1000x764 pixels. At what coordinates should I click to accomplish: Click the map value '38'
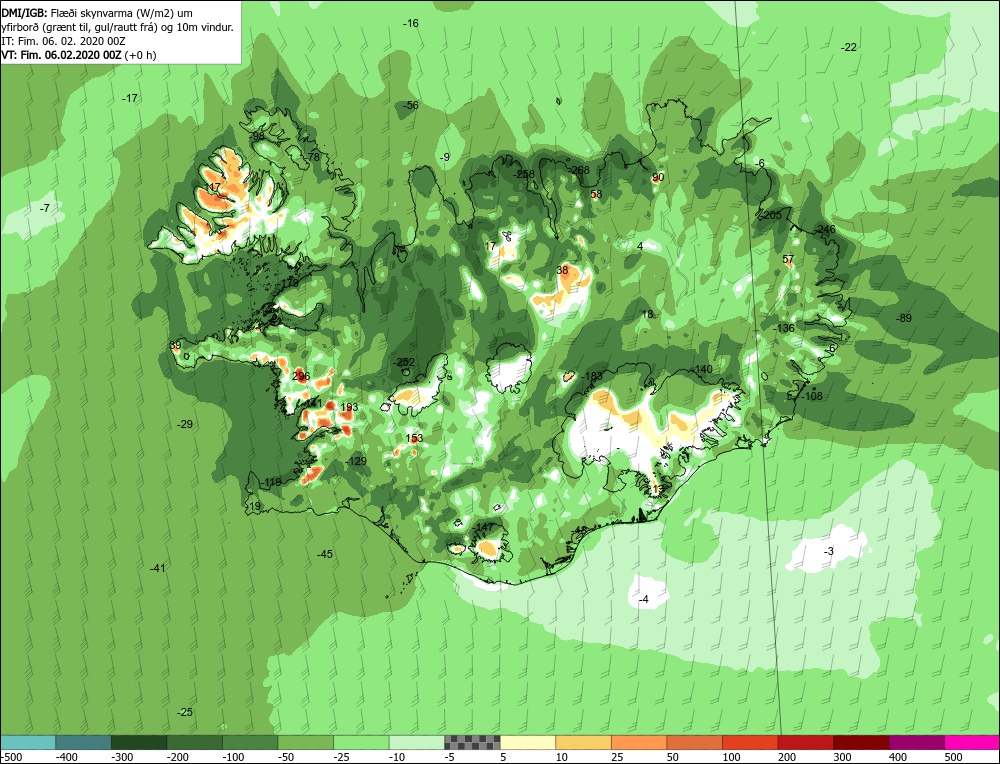pyautogui.click(x=562, y=270)
